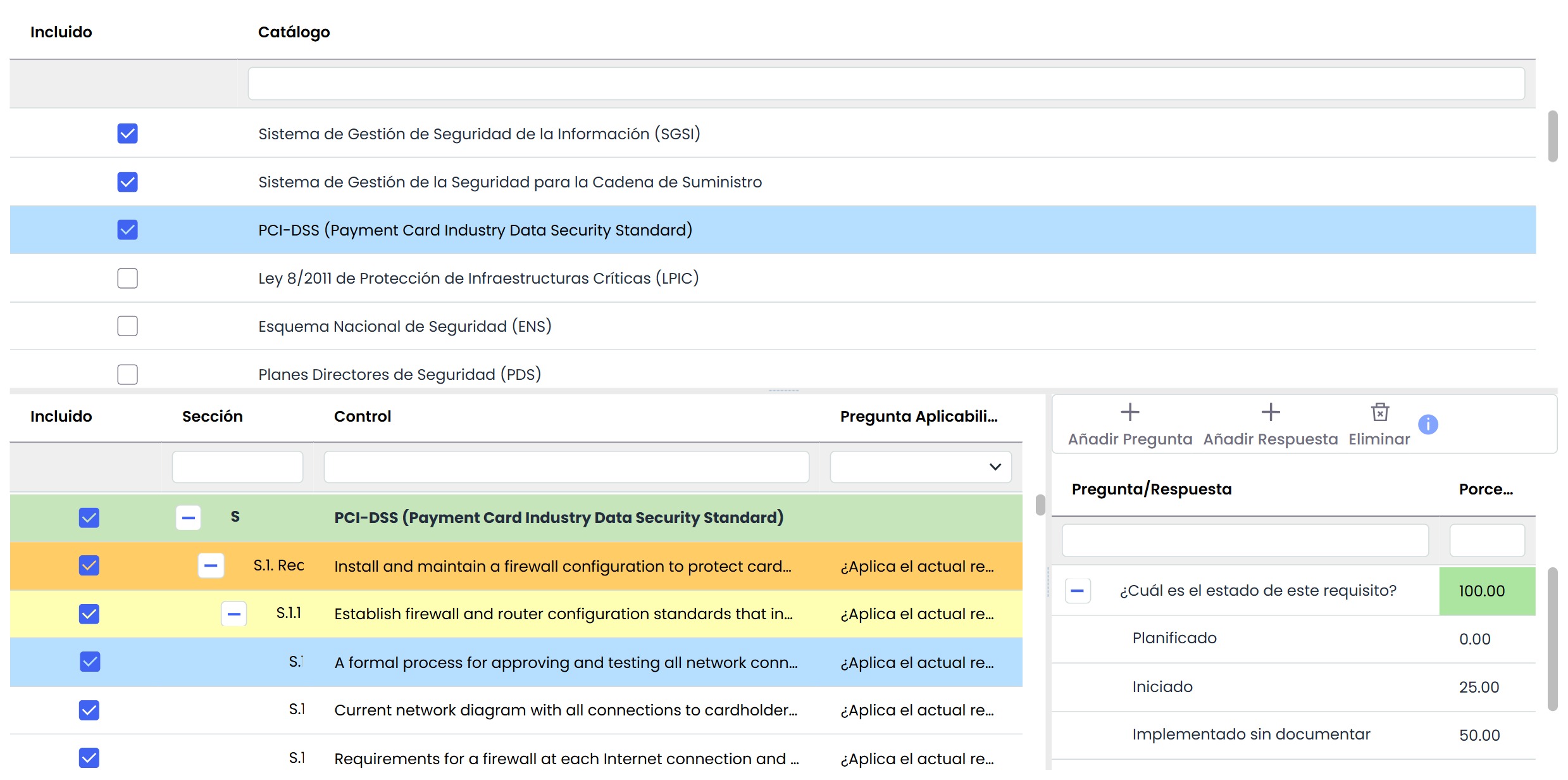The height and width of the screenshot is (780, 1568).
Task: Click the Añadir Respuesta plus icon
Action: (x=1270, y=412)
